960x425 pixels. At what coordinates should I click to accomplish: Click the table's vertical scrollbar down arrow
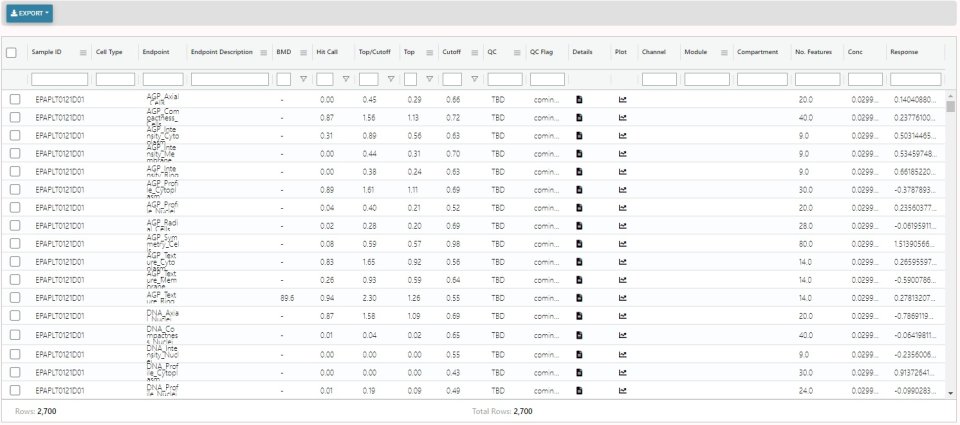click(x=950, y=394)
